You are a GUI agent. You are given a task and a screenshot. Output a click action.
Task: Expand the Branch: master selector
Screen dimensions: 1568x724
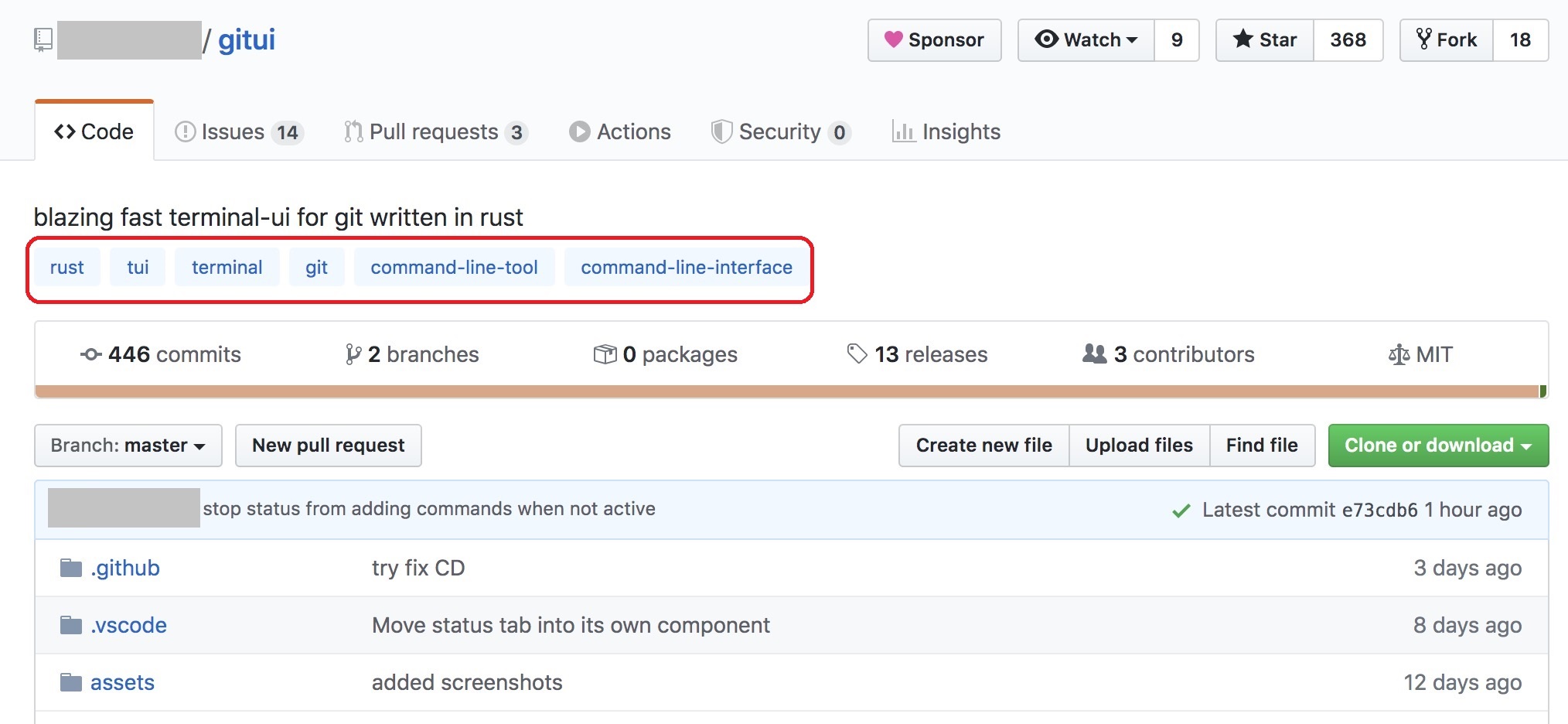coord(128,446)
